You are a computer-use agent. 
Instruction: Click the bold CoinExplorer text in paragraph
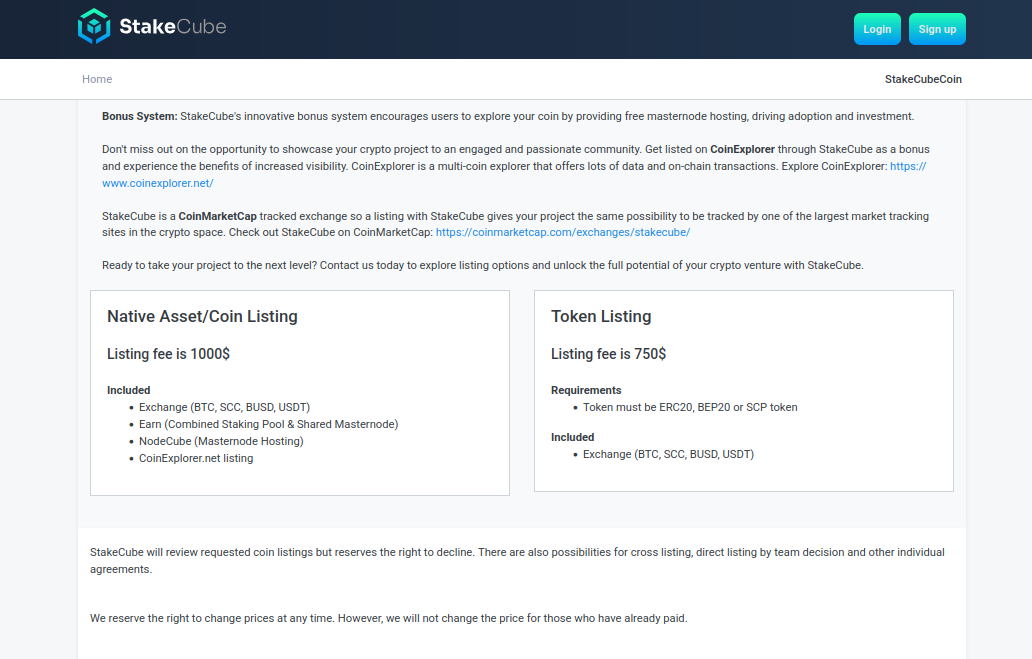point(742,149)
